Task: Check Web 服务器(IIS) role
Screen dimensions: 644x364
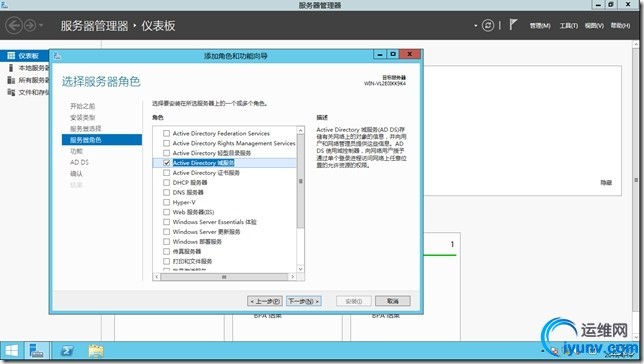Action: pos(166,212)
